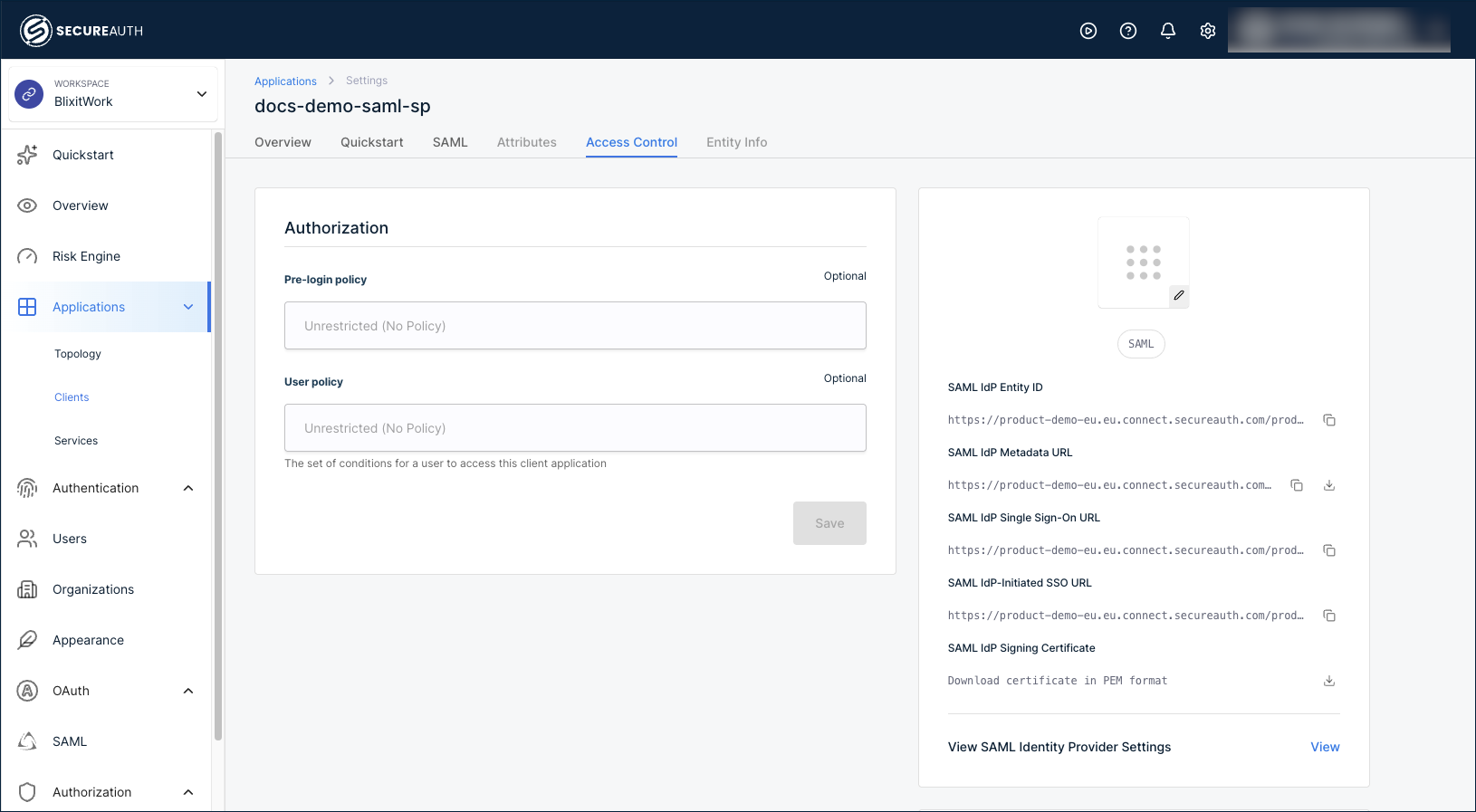
Task: Copy the SAML IdP Metadata URL
Action: tap(1297, 485)
